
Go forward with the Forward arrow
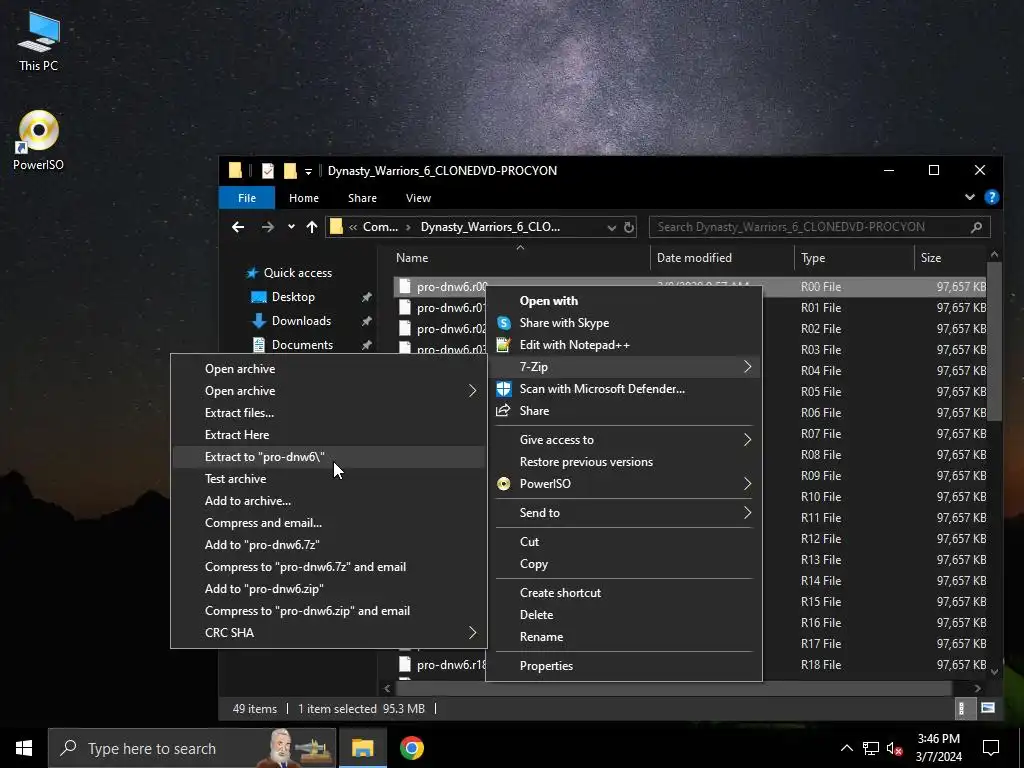tap(268, 227)
